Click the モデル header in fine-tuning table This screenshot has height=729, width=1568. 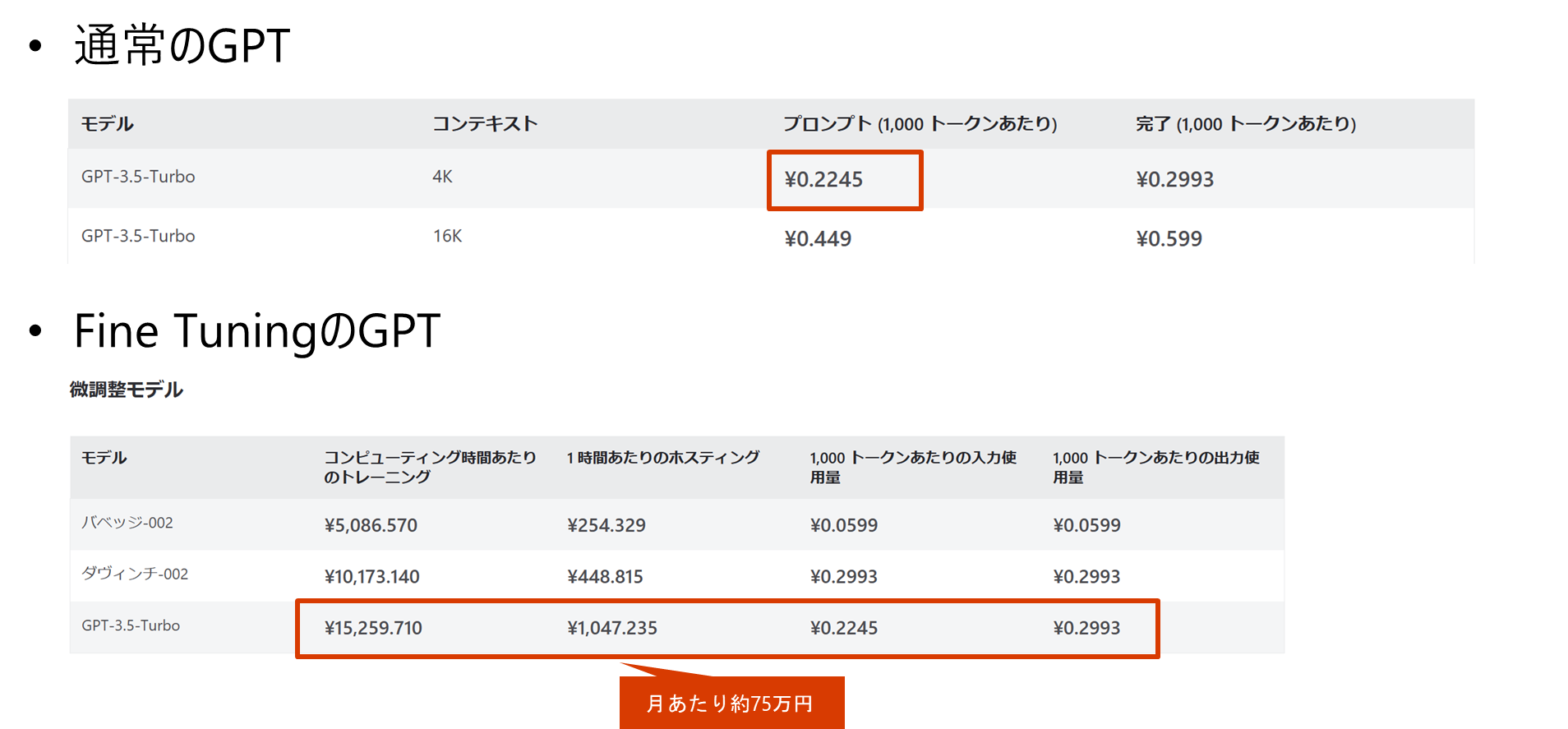coord(104,458)
